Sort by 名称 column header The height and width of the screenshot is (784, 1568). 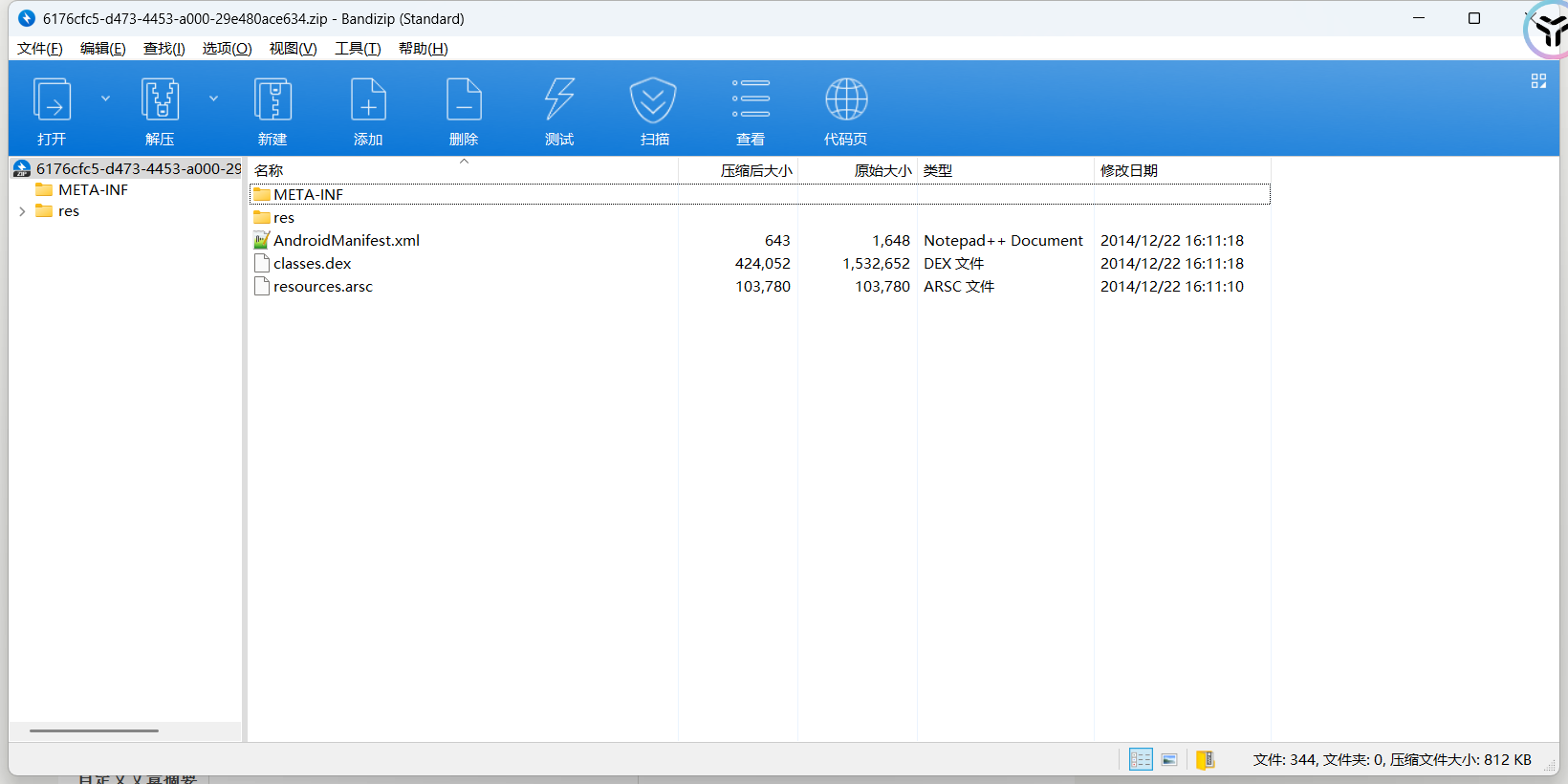pos(463,170)
